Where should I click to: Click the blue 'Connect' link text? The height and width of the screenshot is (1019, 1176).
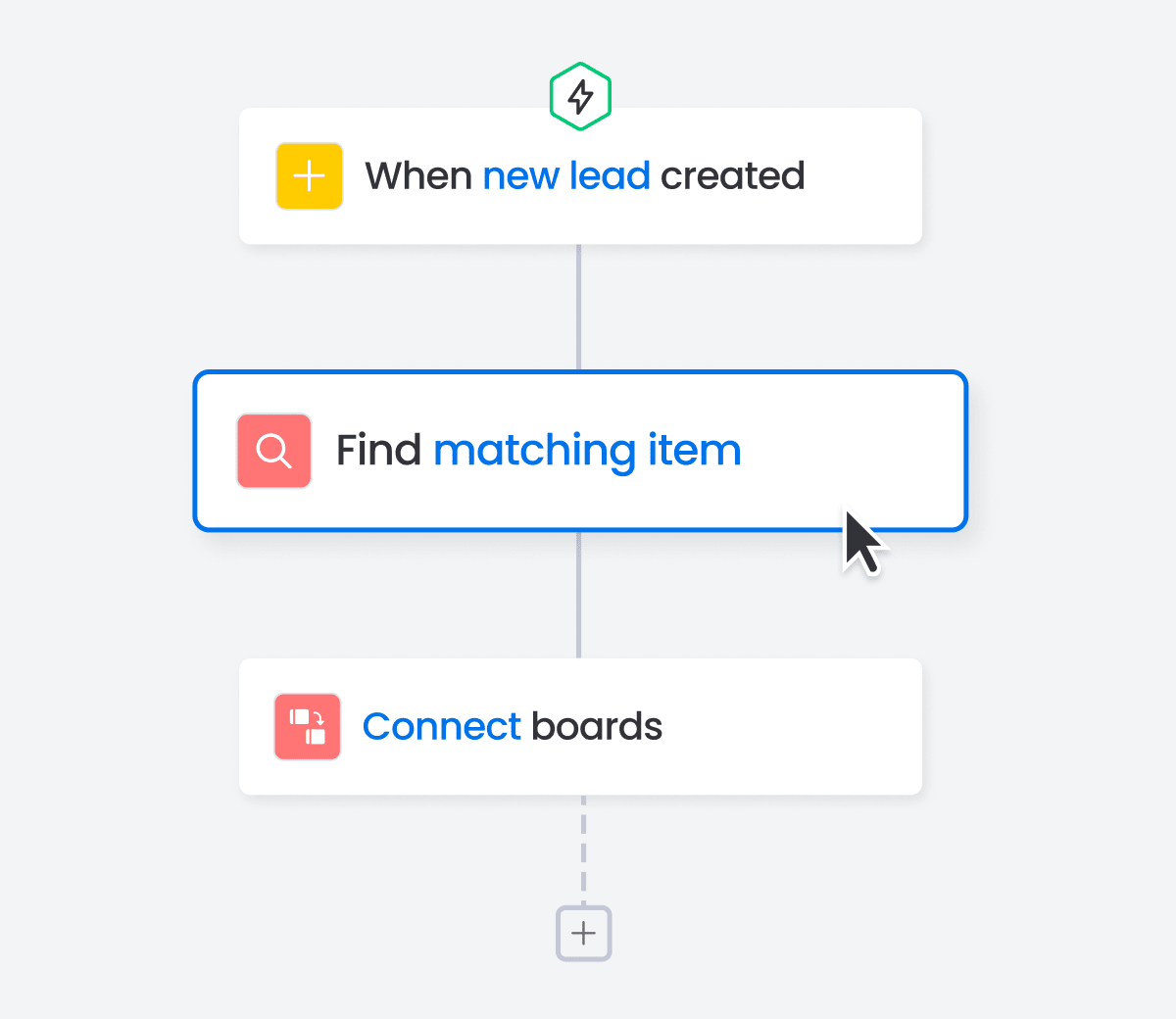pos(442,727)
